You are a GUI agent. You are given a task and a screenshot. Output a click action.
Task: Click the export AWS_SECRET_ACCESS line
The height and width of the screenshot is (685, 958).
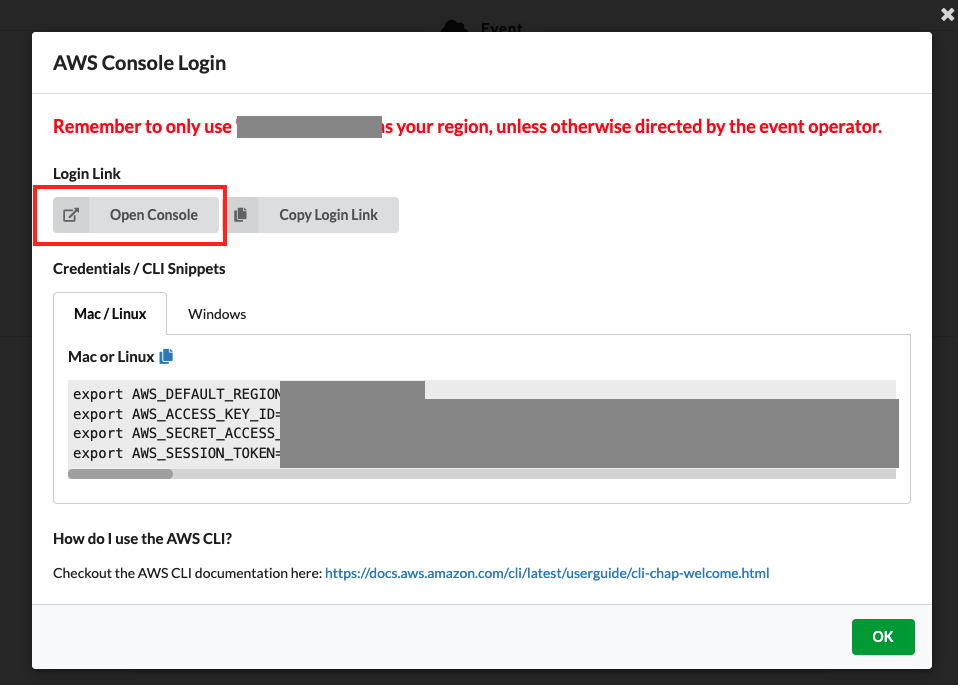click(x=177, y=433)
